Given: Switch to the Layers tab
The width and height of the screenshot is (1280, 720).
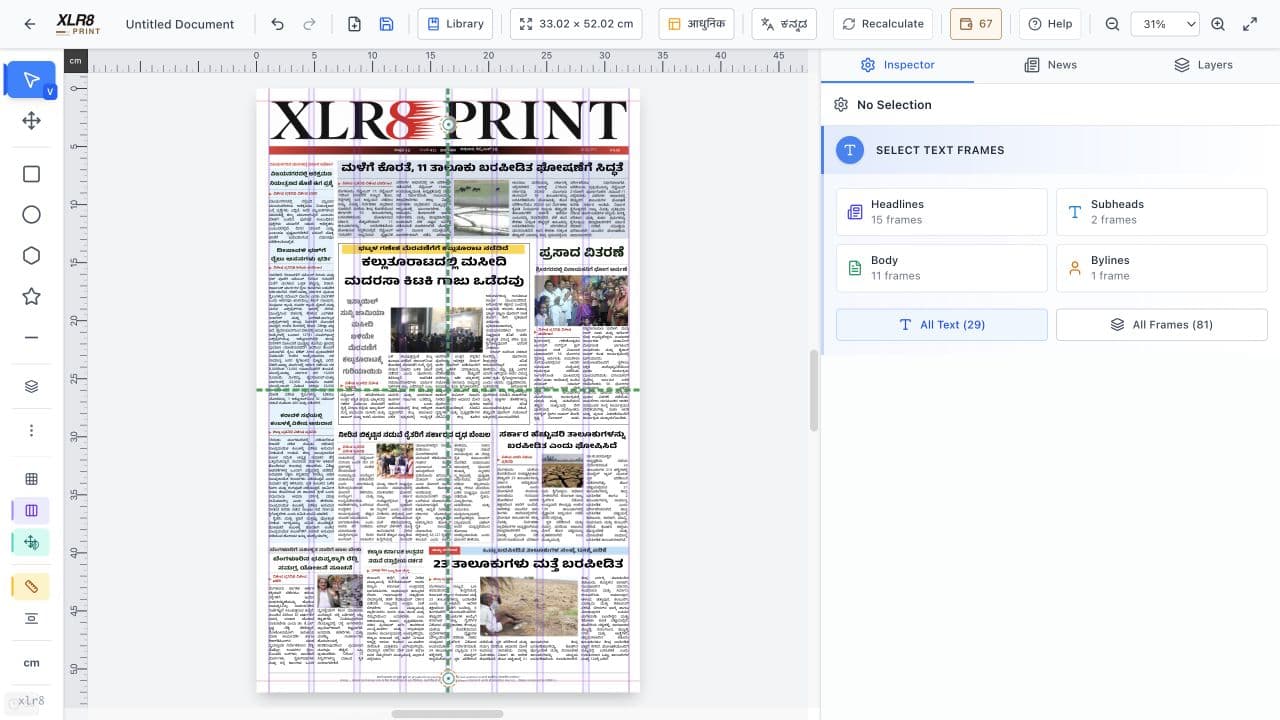Looking at the screenshot, I should coord(1203,65).
